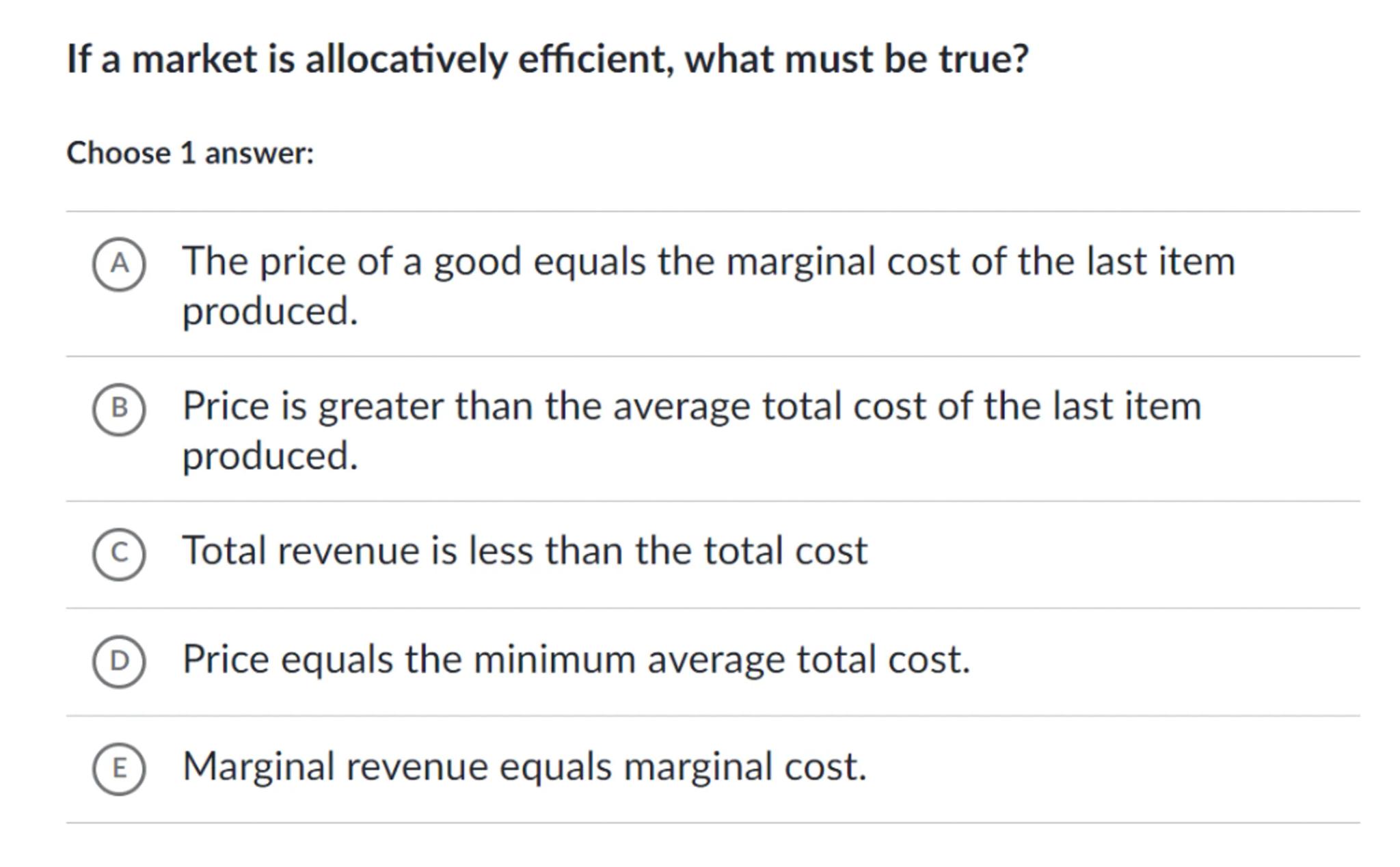Select the radio button for choice A

coord(119,264)
